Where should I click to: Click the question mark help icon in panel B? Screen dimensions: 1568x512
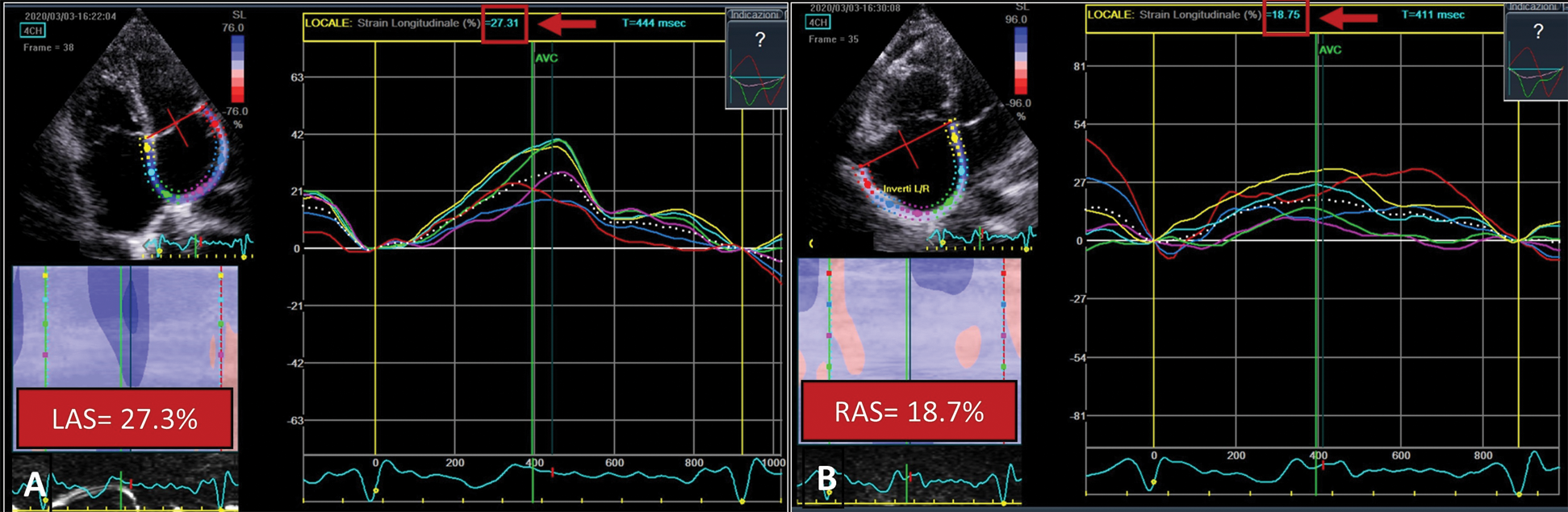pos(1537,31)
